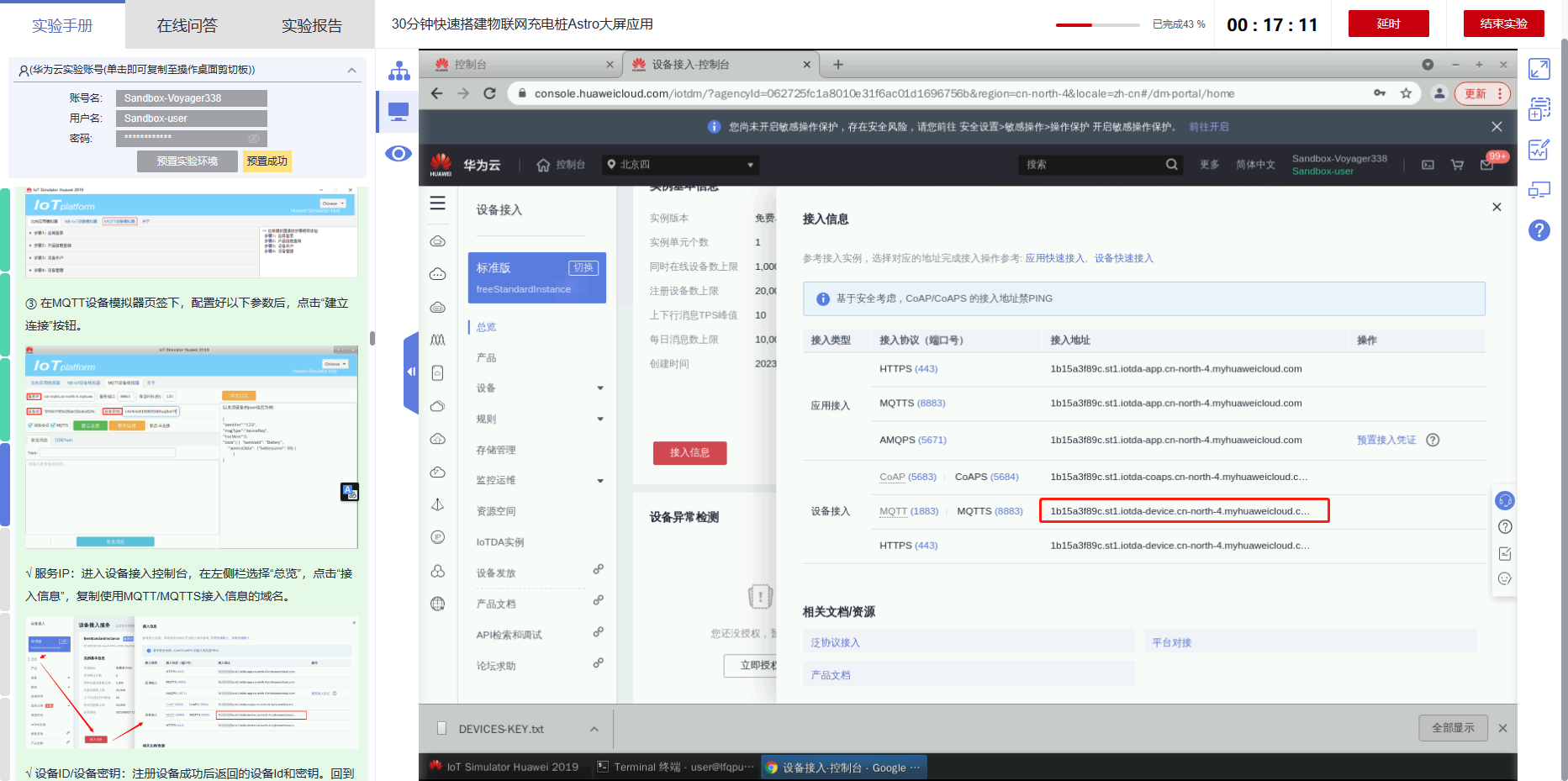Open the 更多 menu in header
This screenshot has height=781, width=1568.
point(1210,165)
